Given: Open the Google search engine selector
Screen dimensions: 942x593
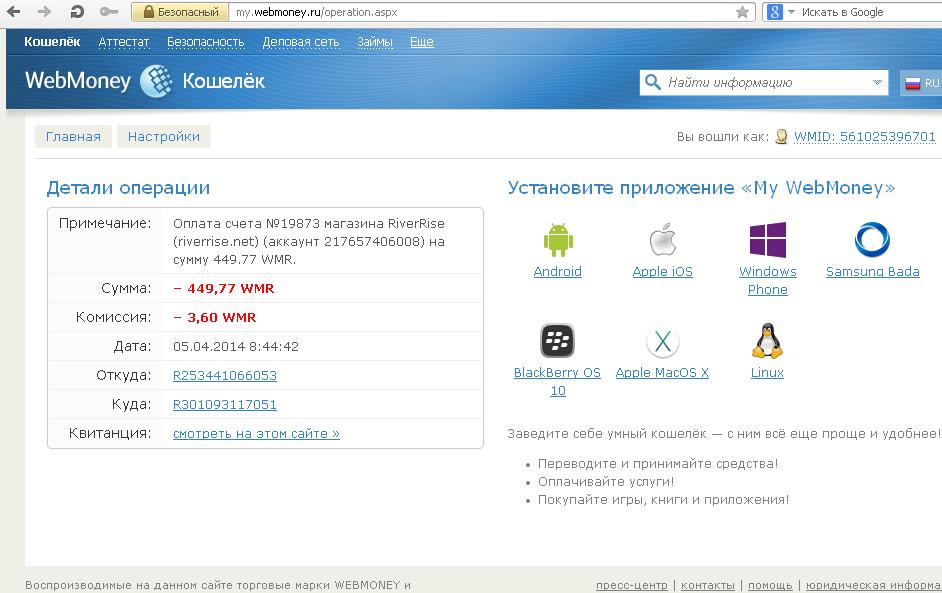Looking at the screenshot, I should 781,12.
